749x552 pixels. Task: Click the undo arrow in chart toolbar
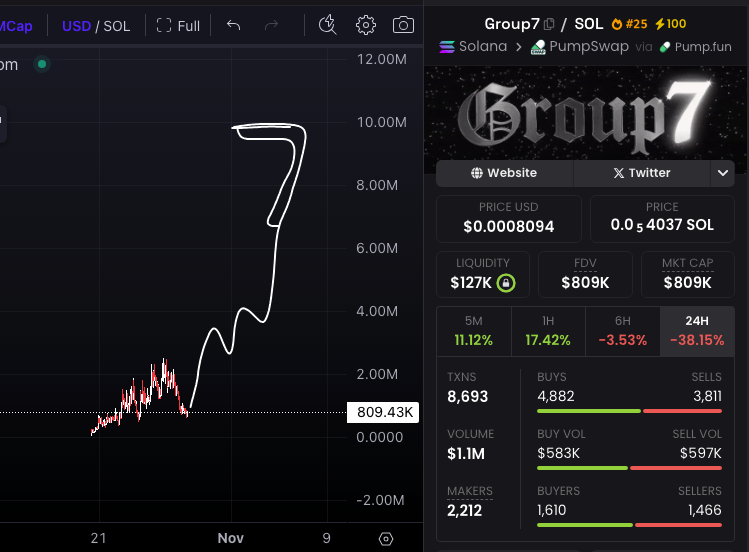point(233,25)
